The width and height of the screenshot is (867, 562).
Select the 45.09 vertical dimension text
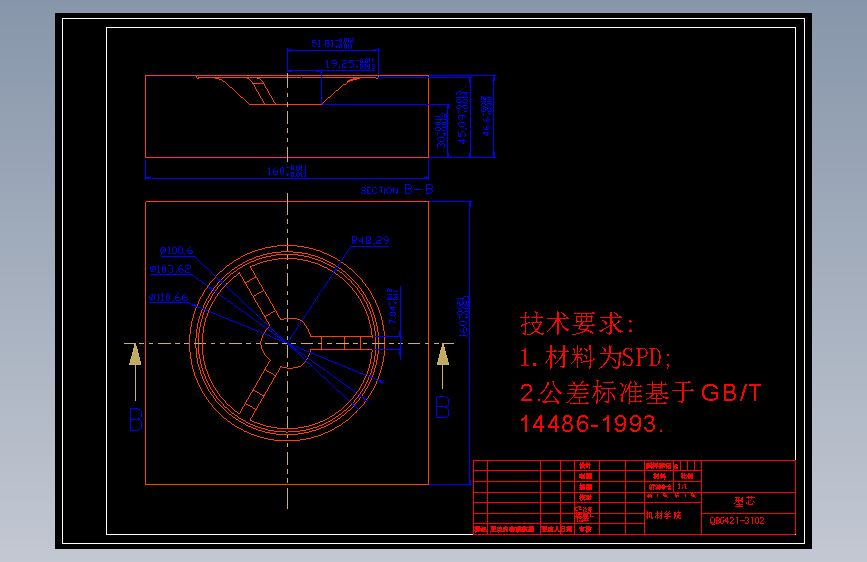pos(462,117)
